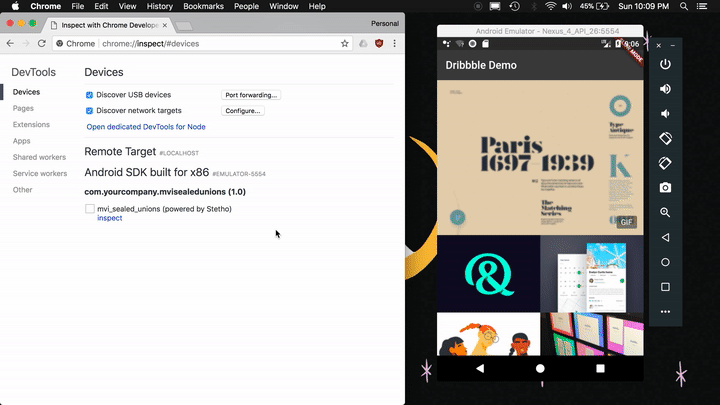Open the Edit menu
The image size is (720, 405).
click(x=101, y=6)
